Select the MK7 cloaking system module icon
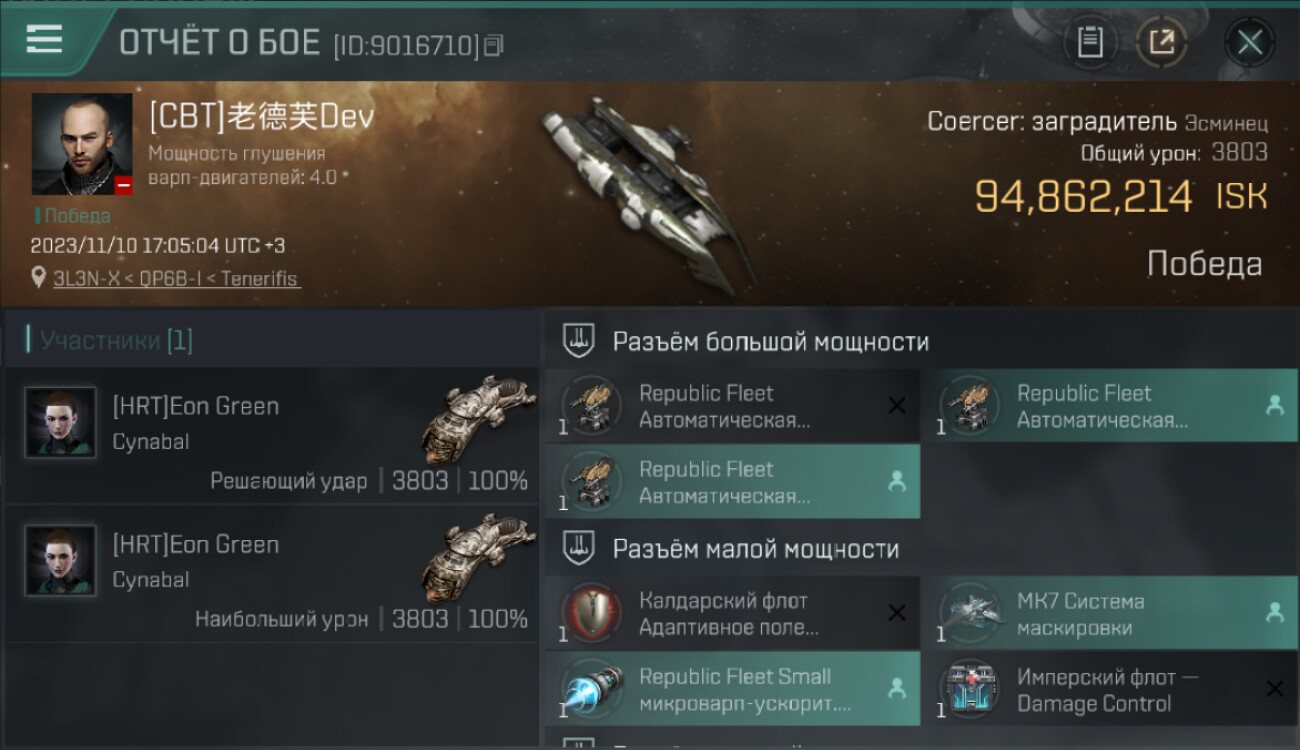Screen dimensions: 1300x750 [969, 613]
